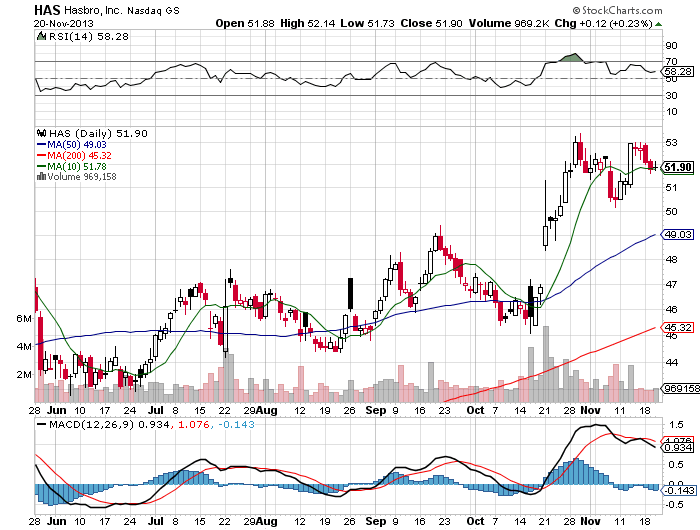The image size is (700, 530).
Task: Click the Hasbro, Inc. company name
Action: (x=92, y=10)
